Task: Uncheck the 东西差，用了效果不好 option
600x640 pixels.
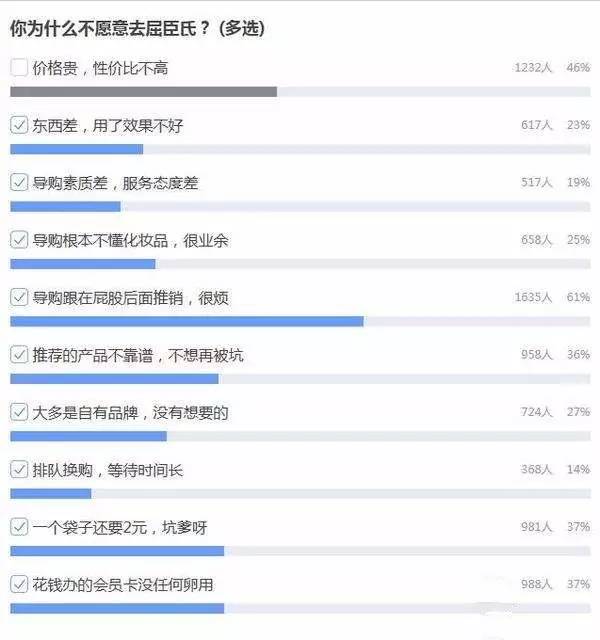Action: pos(19,126)
